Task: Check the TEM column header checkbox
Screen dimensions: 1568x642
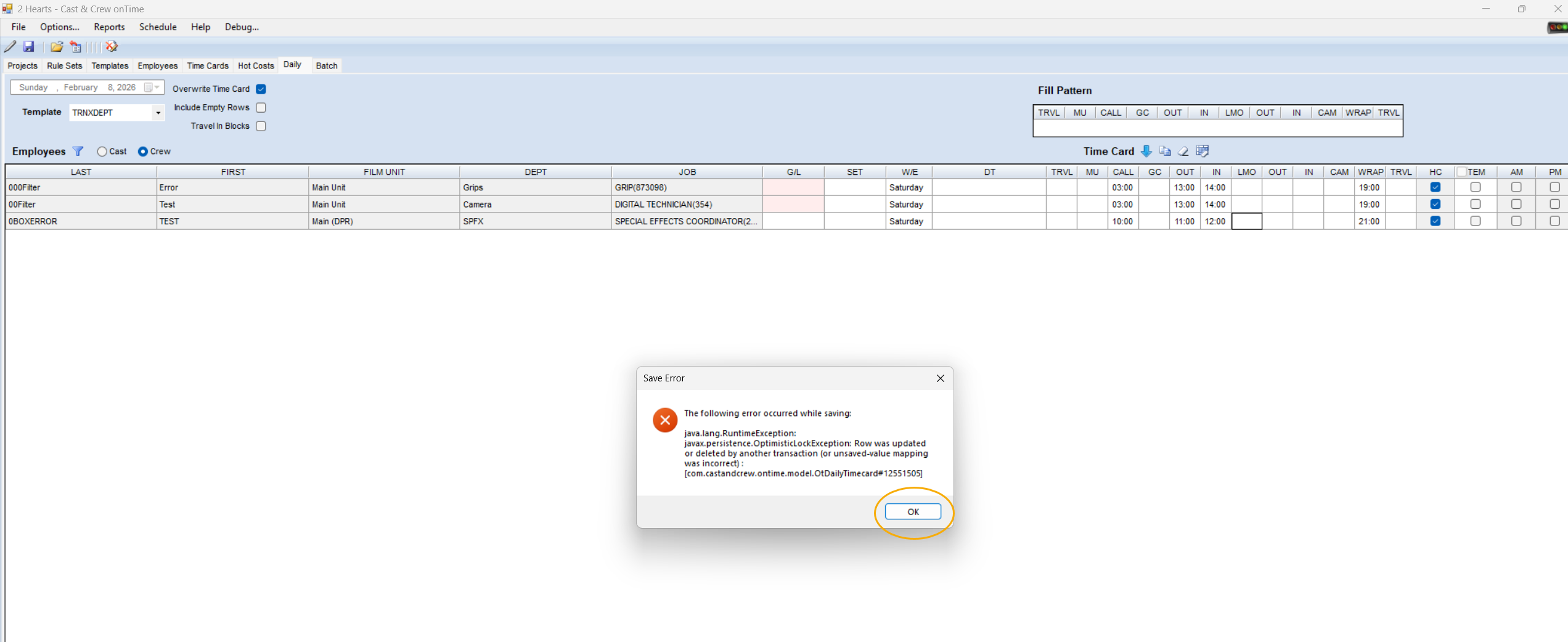Action: [1461, 172]
